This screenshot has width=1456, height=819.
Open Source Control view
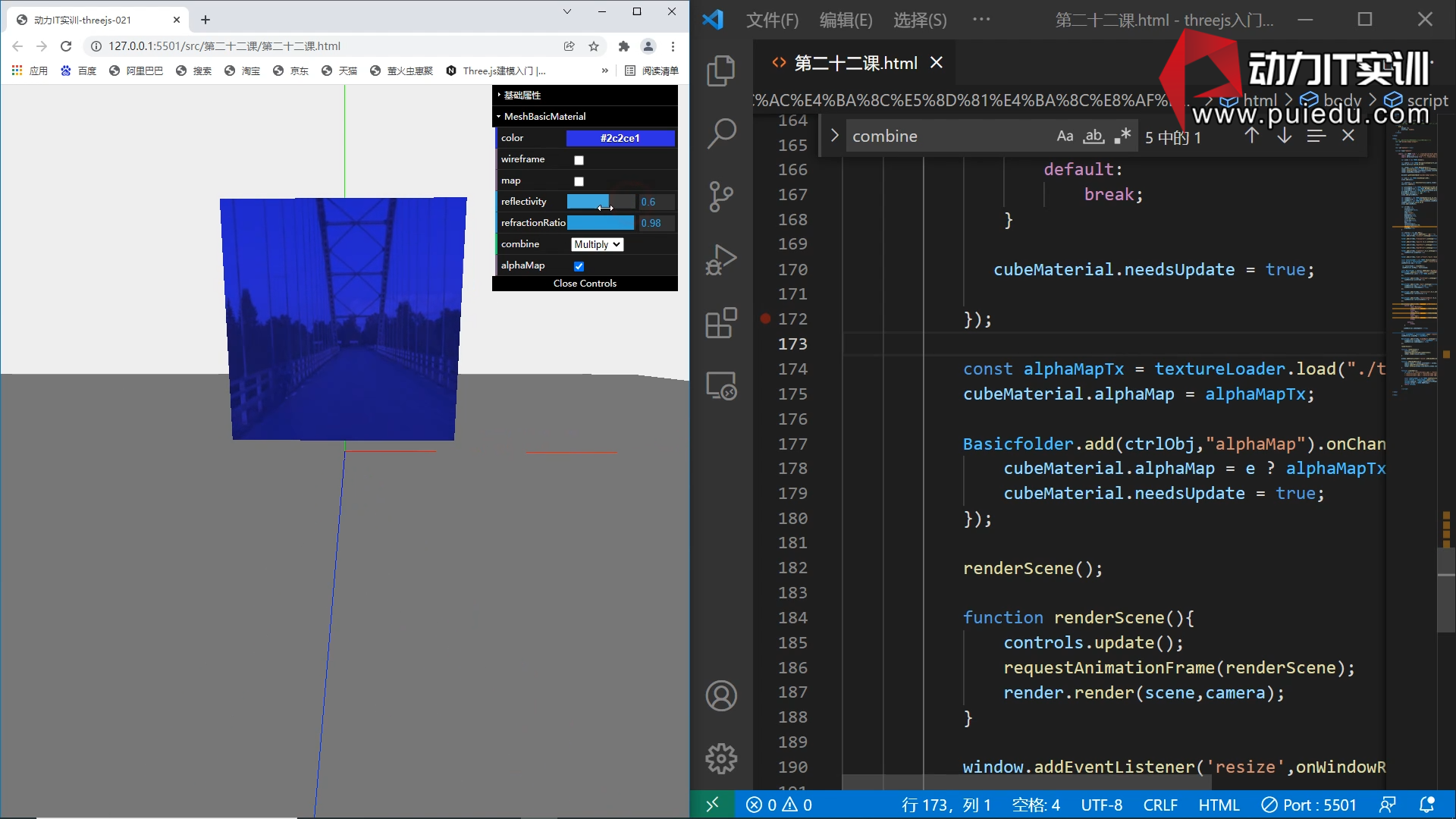pyautogui.click(x=720, y=196)
